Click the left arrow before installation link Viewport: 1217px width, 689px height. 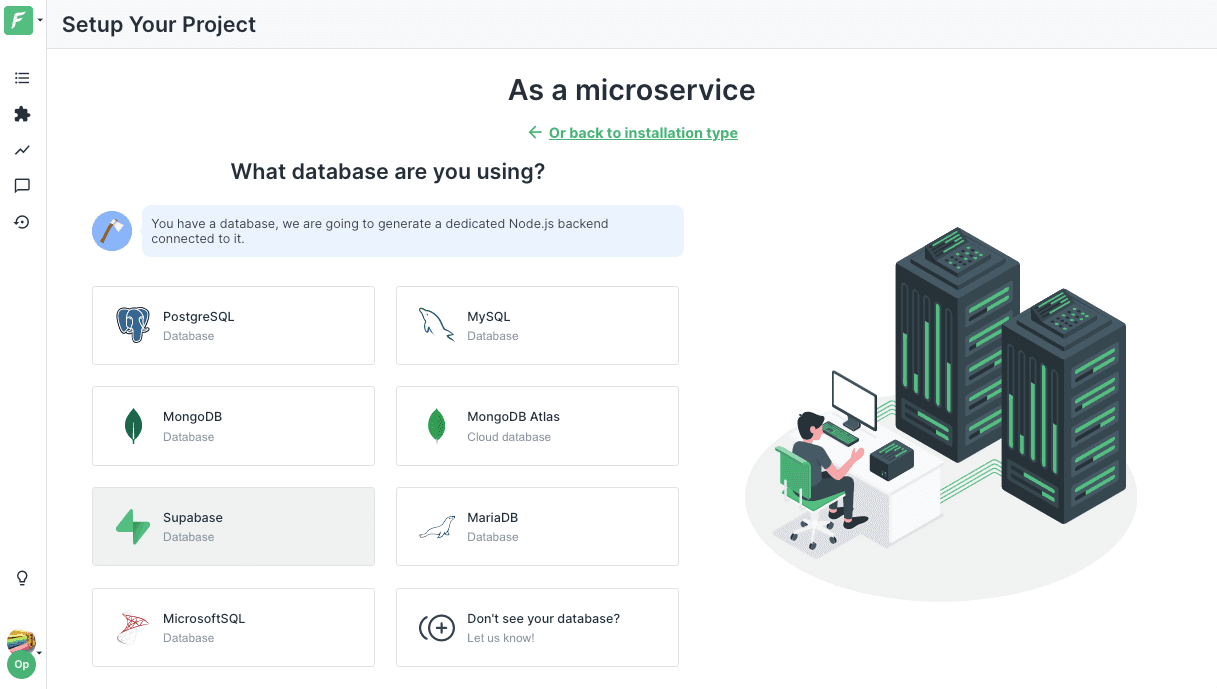click(535, 132)
